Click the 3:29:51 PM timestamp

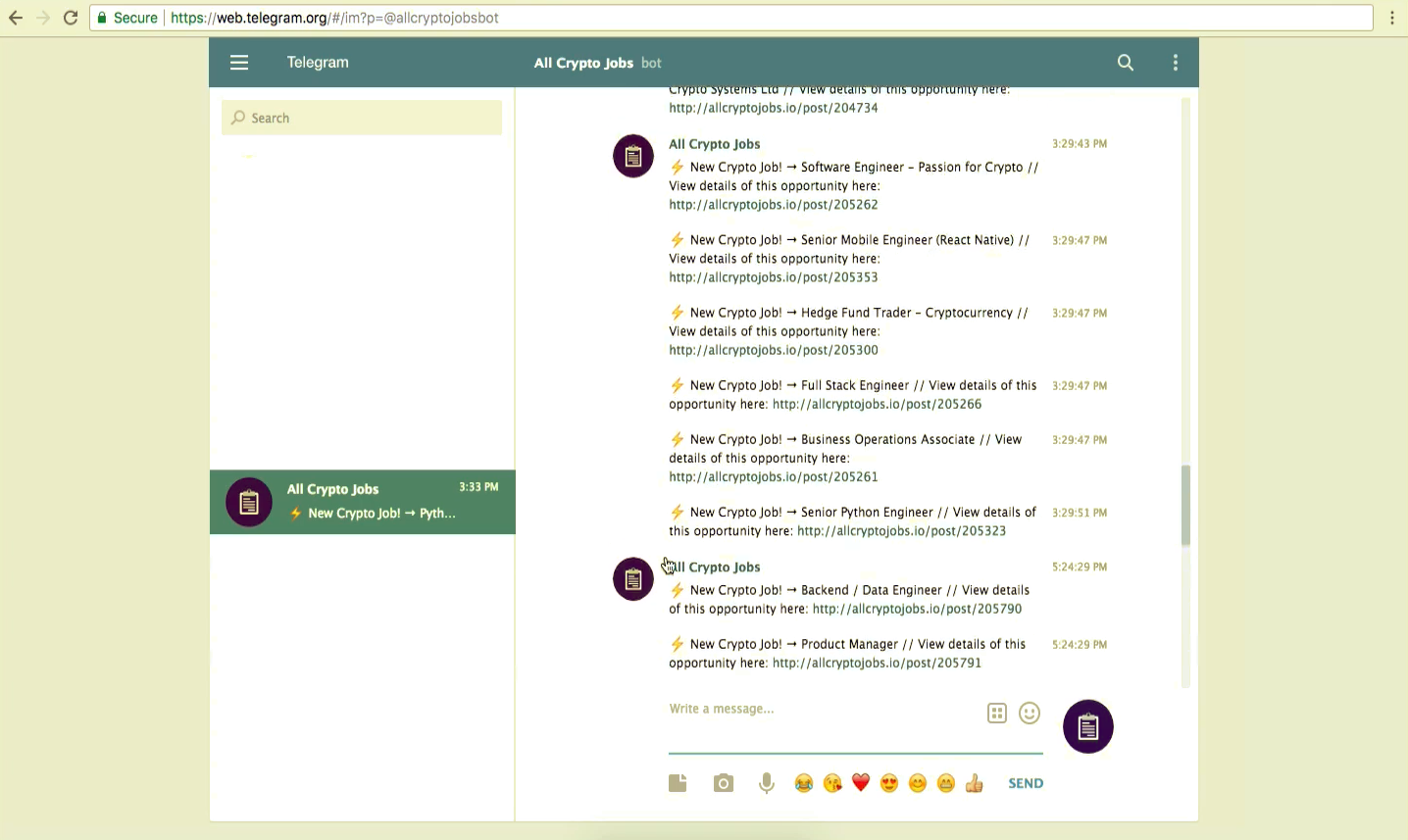click(1080, 513)
